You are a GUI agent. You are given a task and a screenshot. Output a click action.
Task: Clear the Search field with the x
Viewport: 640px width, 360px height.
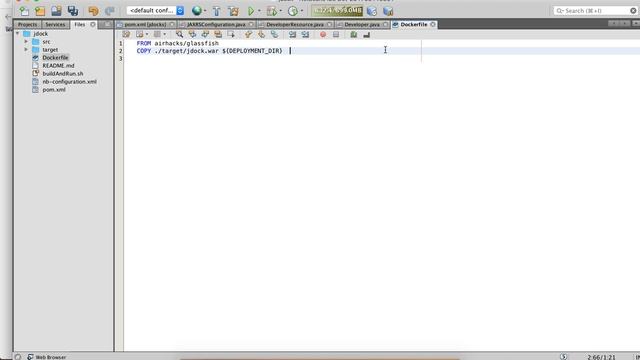[633, 11]
